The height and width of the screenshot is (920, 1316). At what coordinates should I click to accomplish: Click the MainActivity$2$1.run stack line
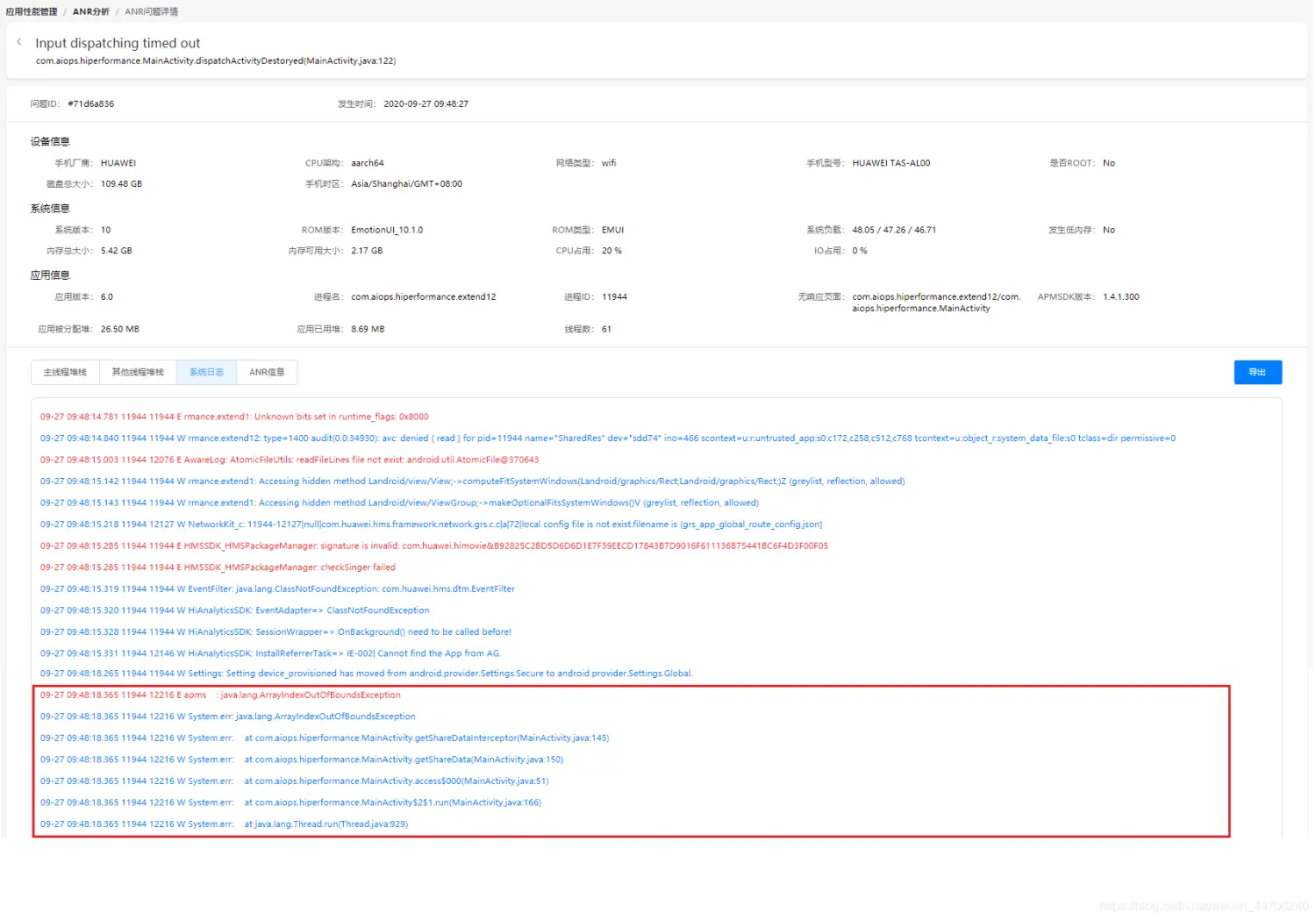(290, 803)
